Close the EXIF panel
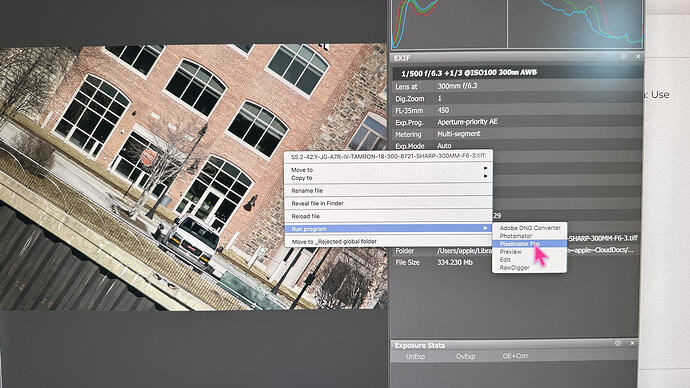The width and height of the screenshot is (690, 388). [x=638, y=56]
